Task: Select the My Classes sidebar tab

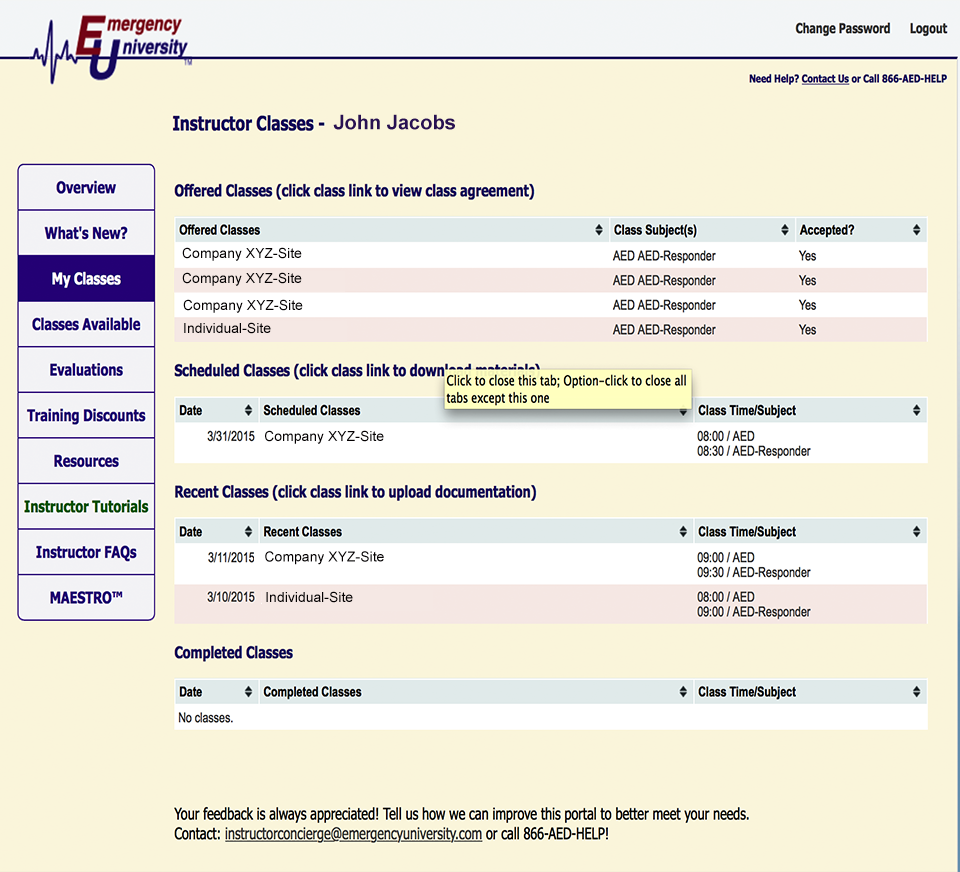Action: click(x=86, y=279)
